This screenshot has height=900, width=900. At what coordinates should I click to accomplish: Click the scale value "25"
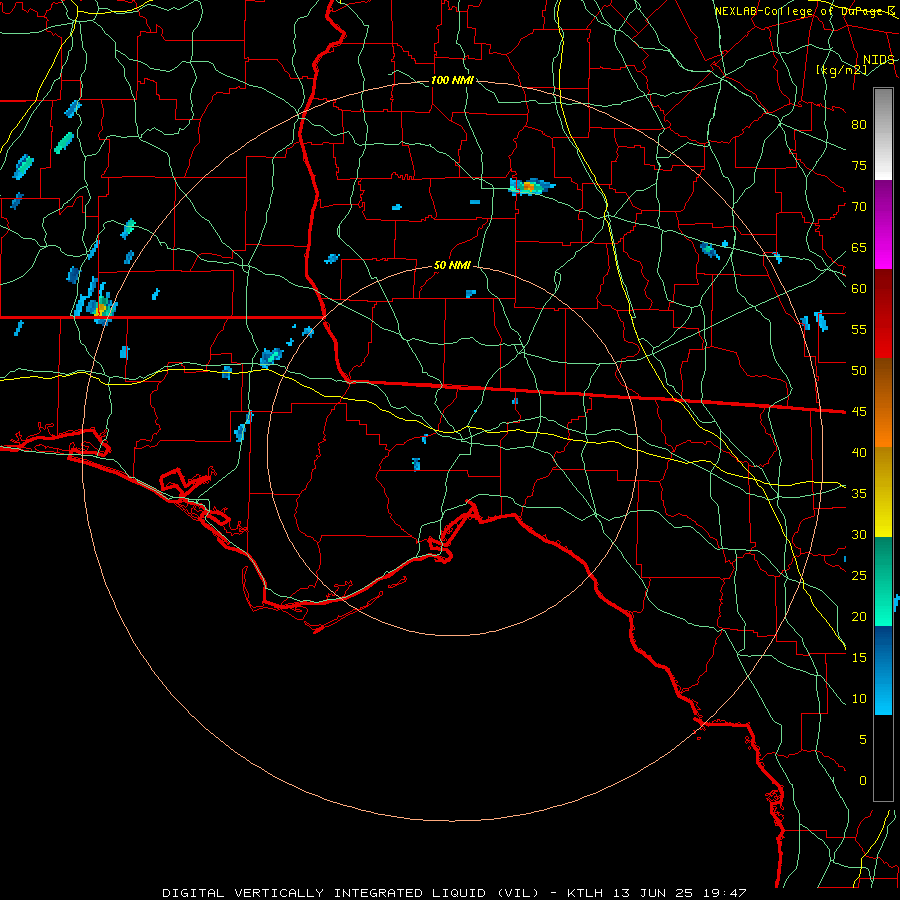click(x=859, y=576)
